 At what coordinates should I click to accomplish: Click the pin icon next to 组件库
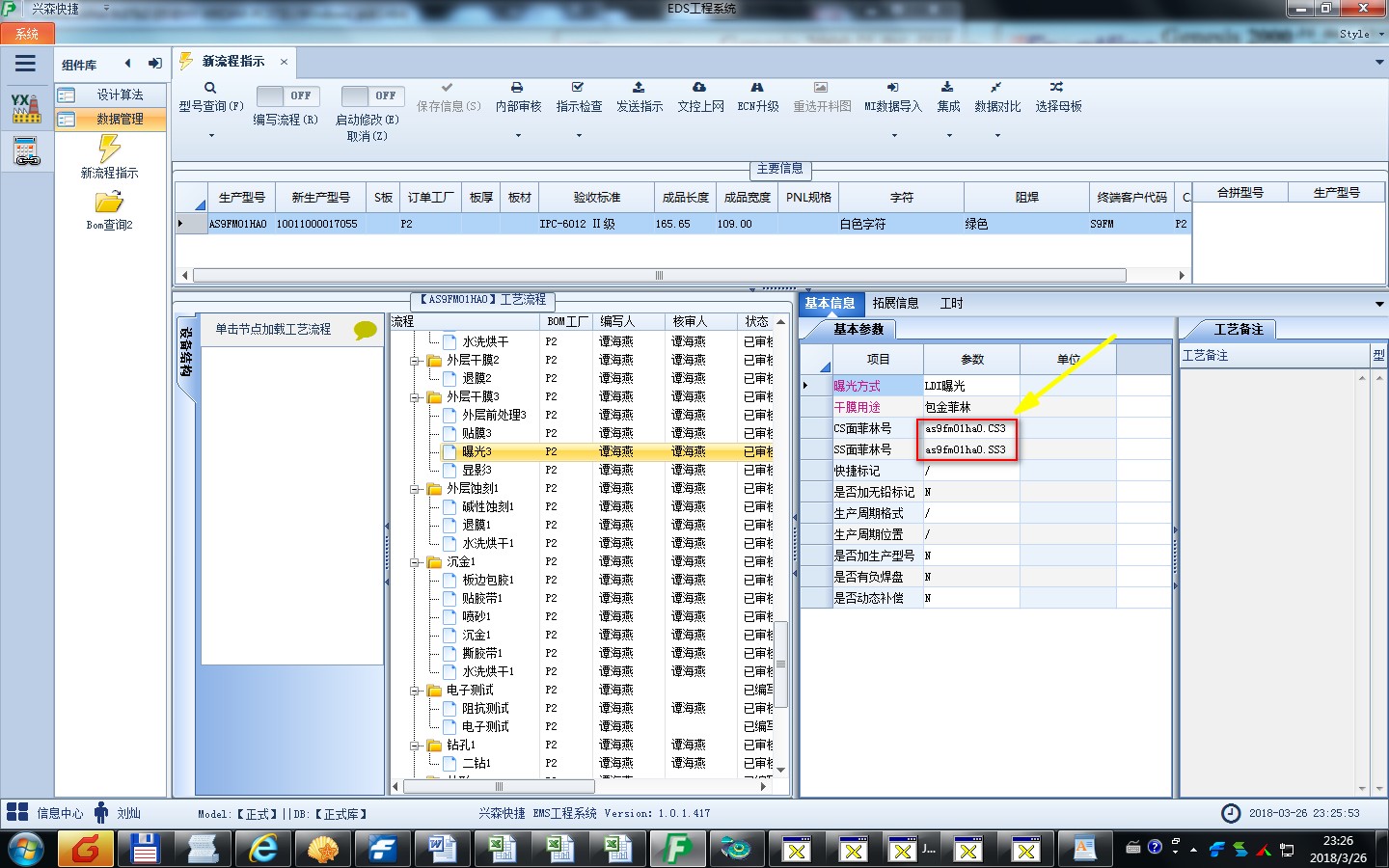(154, 64)
